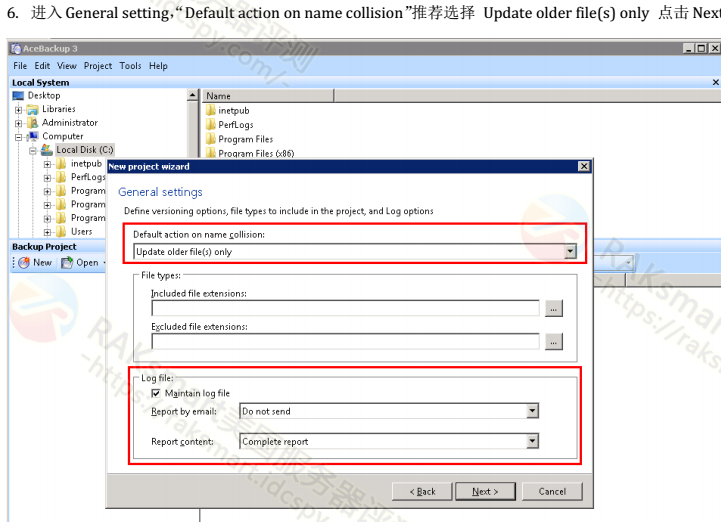Click the AceBackup 3 title bar icon
Viewport: 721px width, 522px height.
pyautogui.click(x=16, y=48)
